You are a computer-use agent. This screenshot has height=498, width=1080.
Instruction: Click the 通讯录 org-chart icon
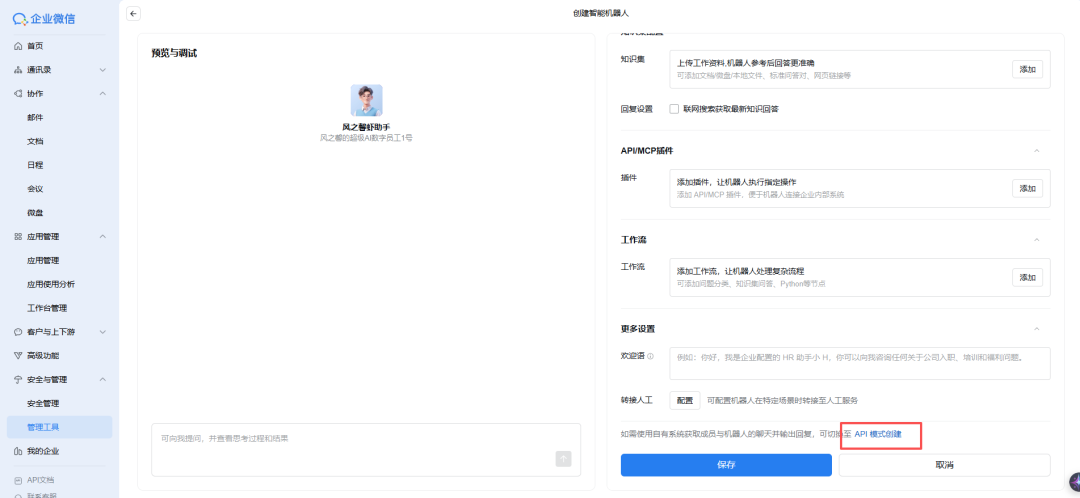tap(18, 70)
